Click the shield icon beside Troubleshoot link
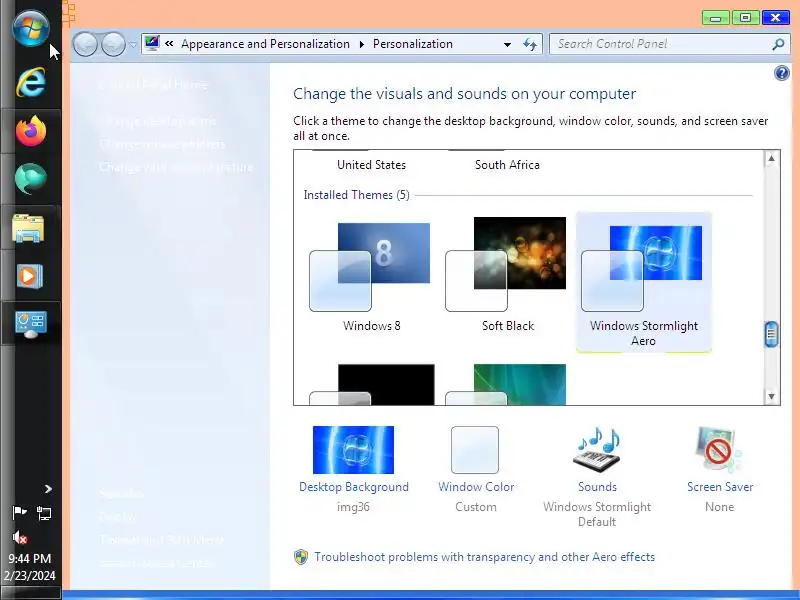Screen dimensions: 800x600 (301, 557)
